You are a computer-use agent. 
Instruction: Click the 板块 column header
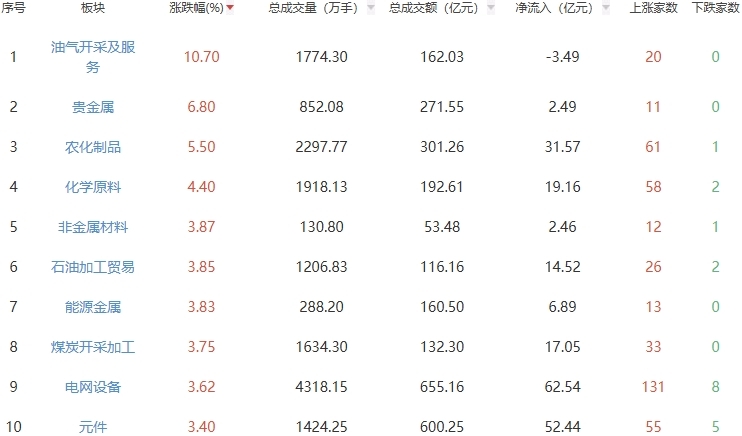click(93, 8)
